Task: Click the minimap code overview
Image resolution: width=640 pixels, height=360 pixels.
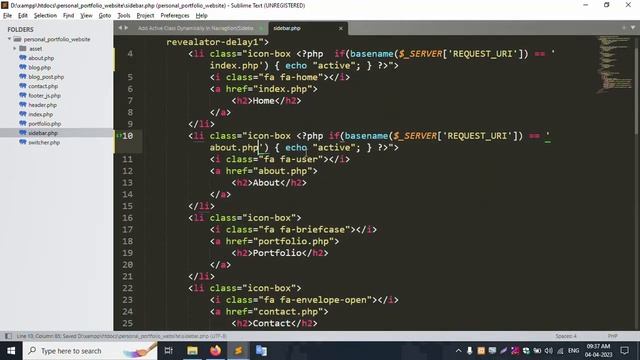Action: 614,65
